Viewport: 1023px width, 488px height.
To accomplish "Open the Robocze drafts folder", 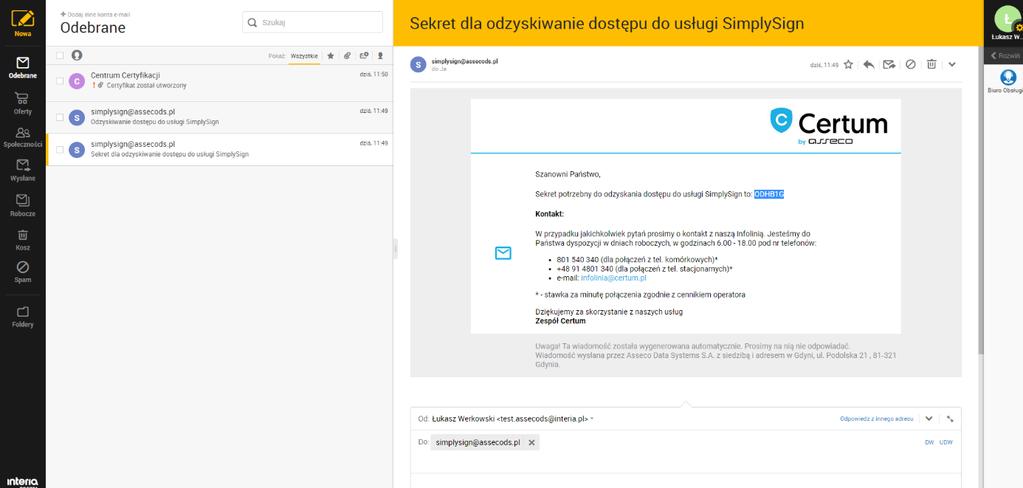I will tap(23, 205).
